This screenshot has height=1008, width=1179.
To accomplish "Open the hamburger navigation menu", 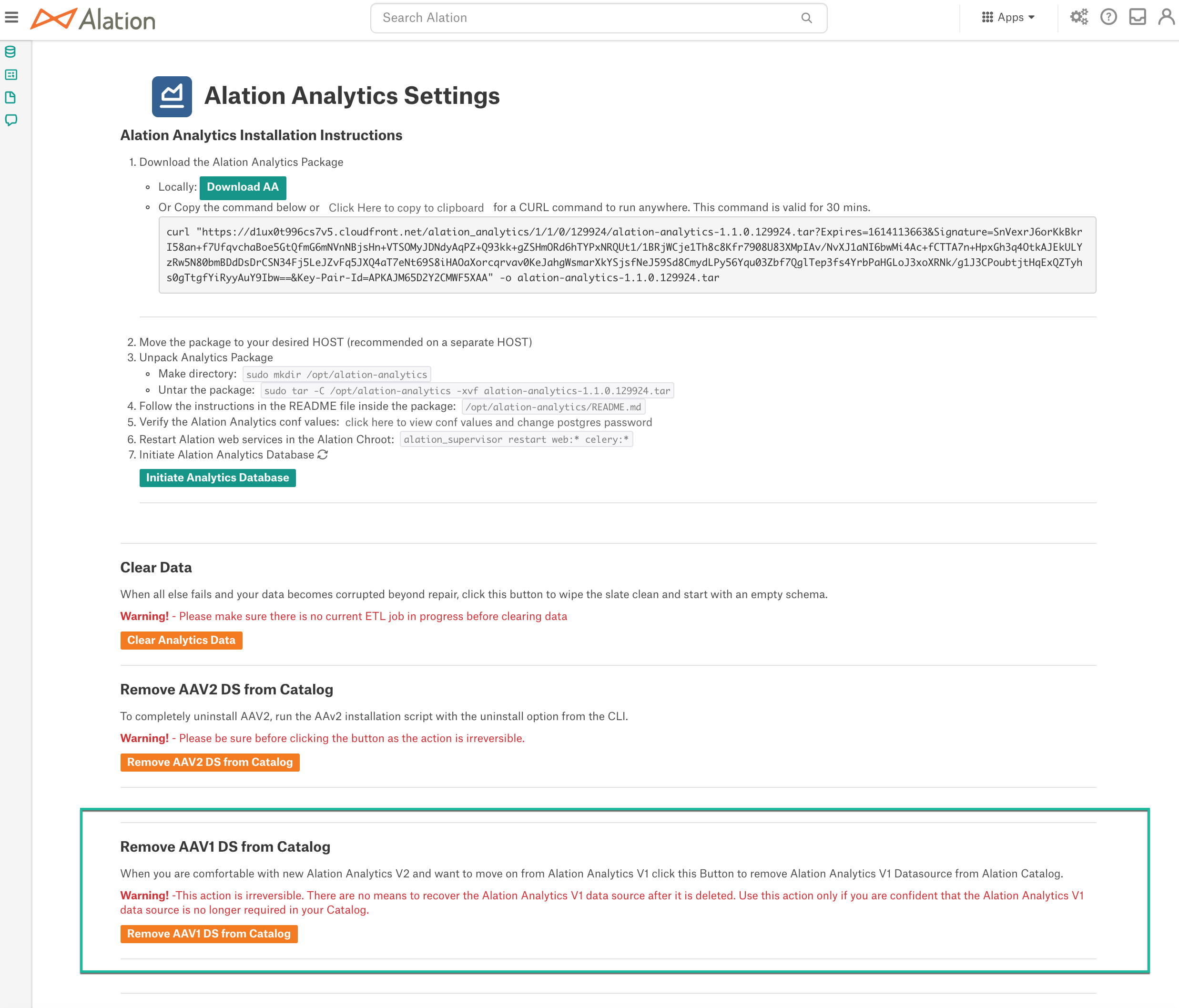I will [11, 18].
